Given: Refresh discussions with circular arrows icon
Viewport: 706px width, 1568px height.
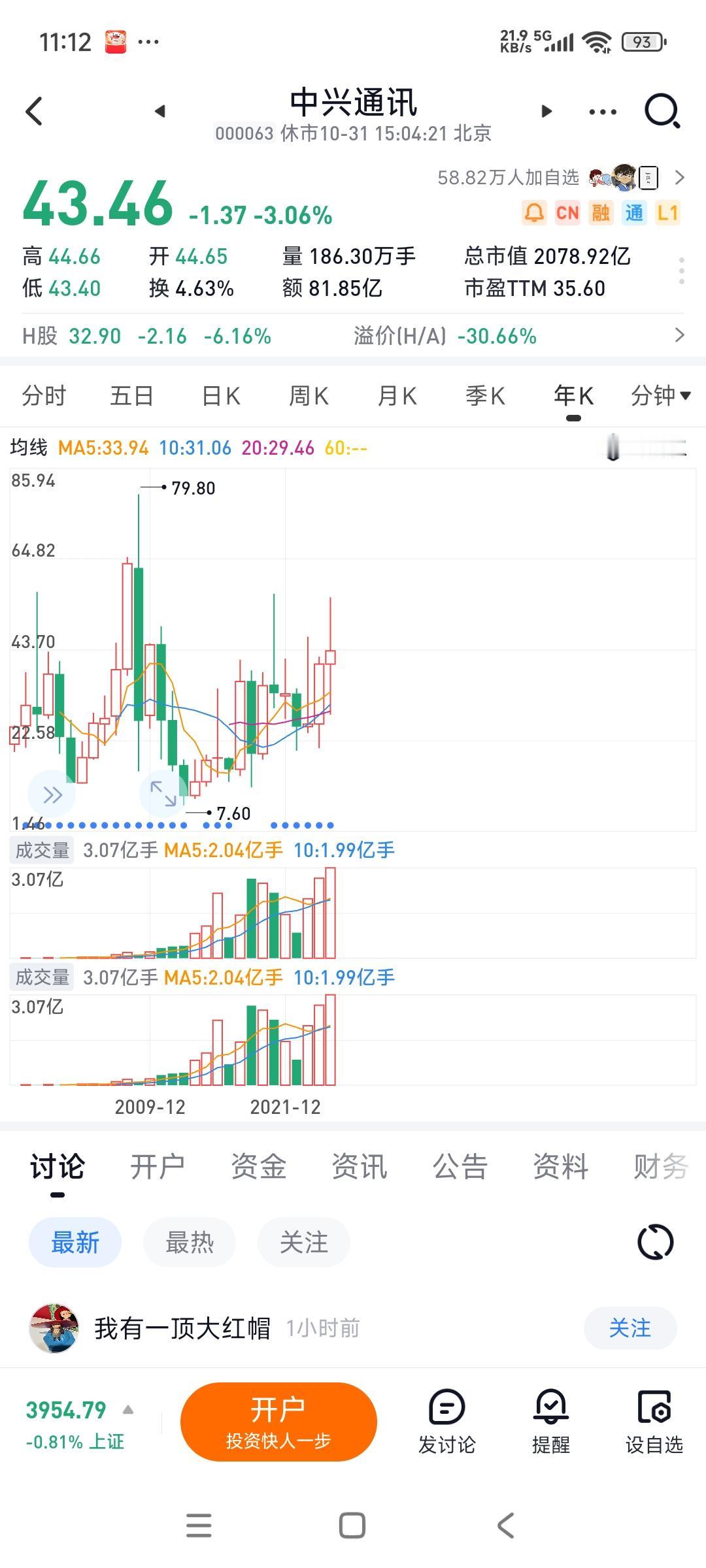Looking at the screenshot, I should click(655, 1242).
